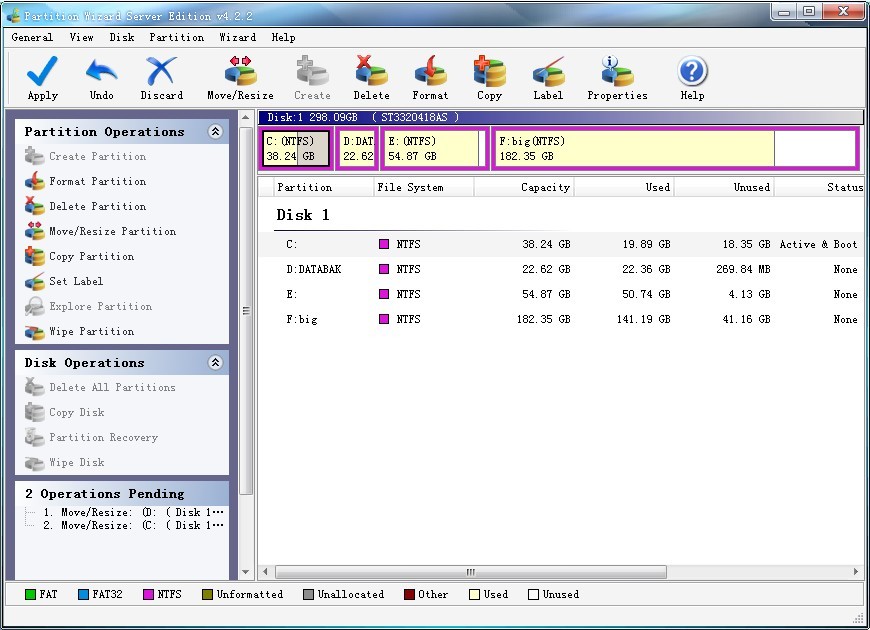This screenshot has width=870, height=630.
Task: Click the File System column header
Action: click(x=424, y=187)
